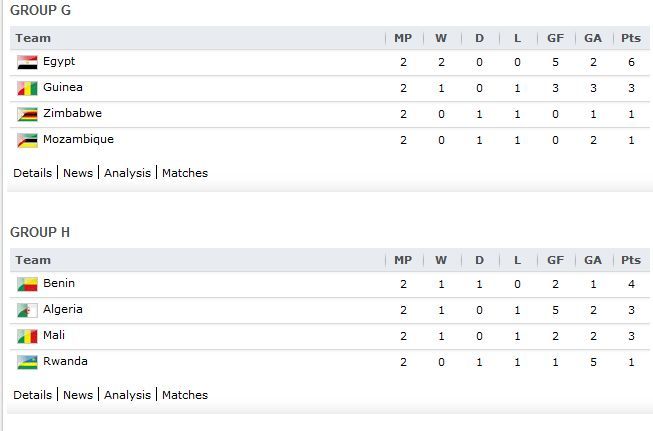Click the Guinea flag icon
This screenshot has width=653, height=431.
[x=27, y=88]
